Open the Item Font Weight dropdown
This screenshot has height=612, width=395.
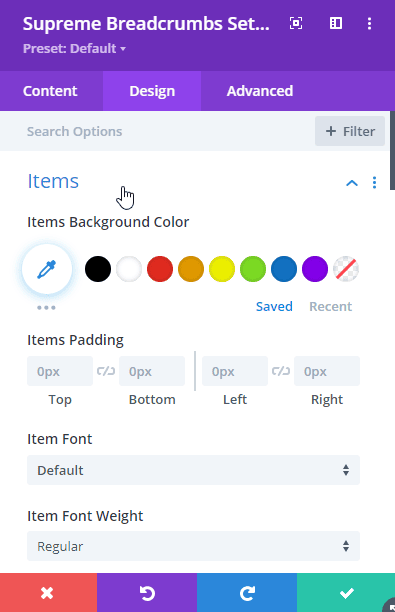193,546
